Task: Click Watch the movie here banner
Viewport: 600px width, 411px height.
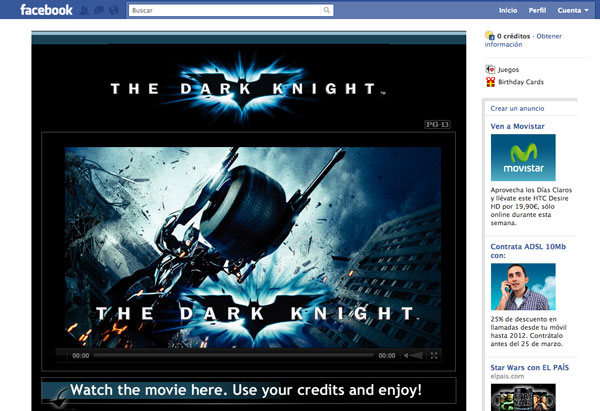Action: (x=249, y=391)
